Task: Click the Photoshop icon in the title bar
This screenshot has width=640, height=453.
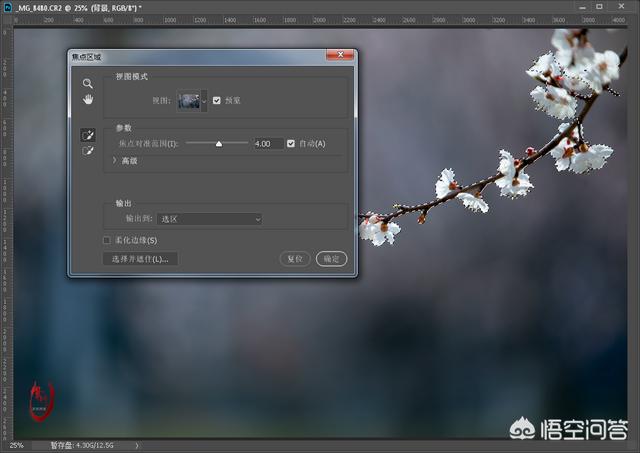Action: point(8,6)
